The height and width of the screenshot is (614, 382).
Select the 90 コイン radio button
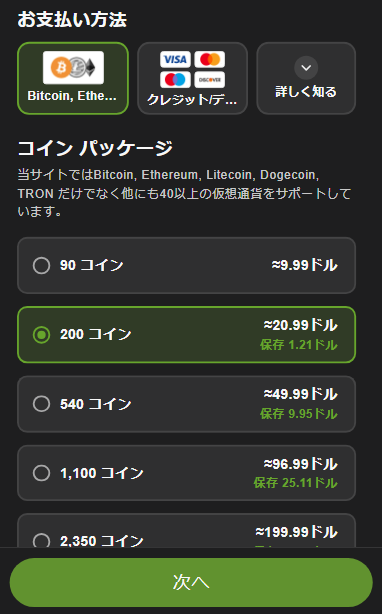(x=41, y=265)
